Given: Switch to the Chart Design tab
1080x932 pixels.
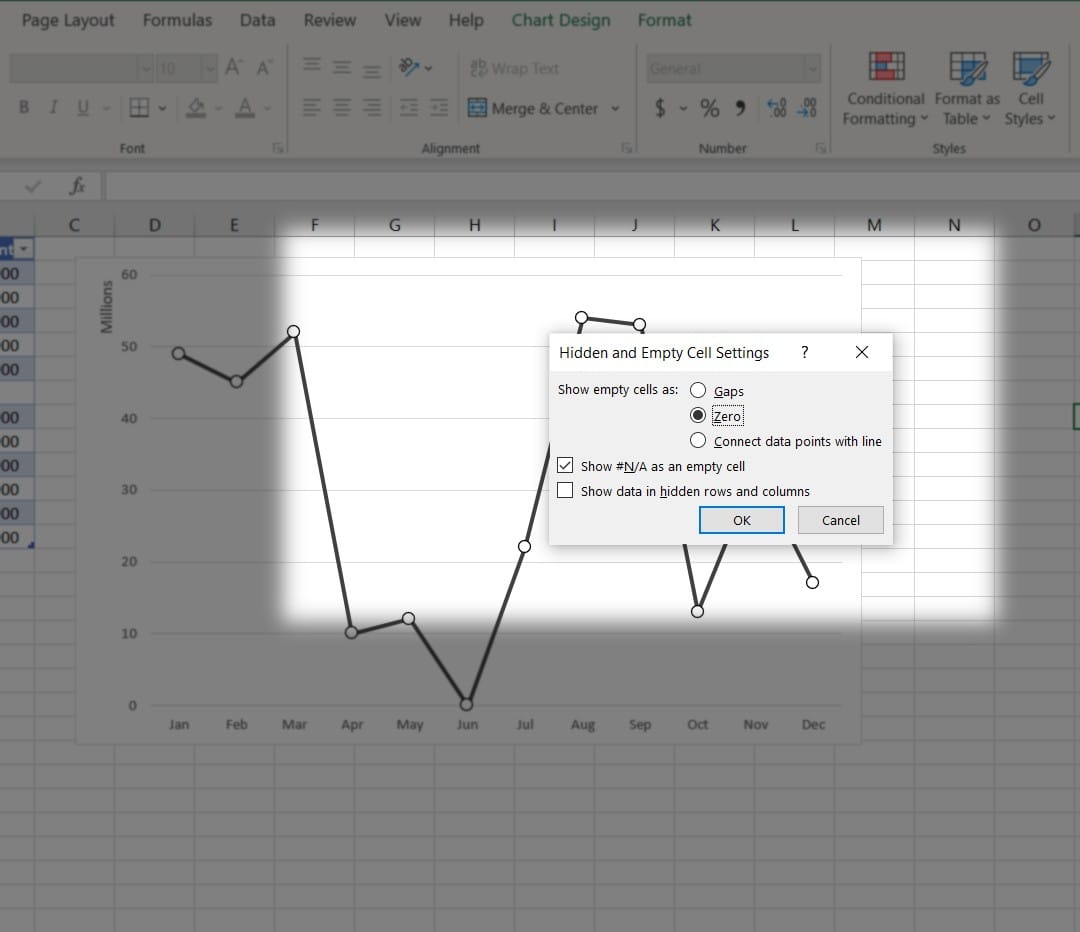Looking at the screenshot, I should pos(560,20).
